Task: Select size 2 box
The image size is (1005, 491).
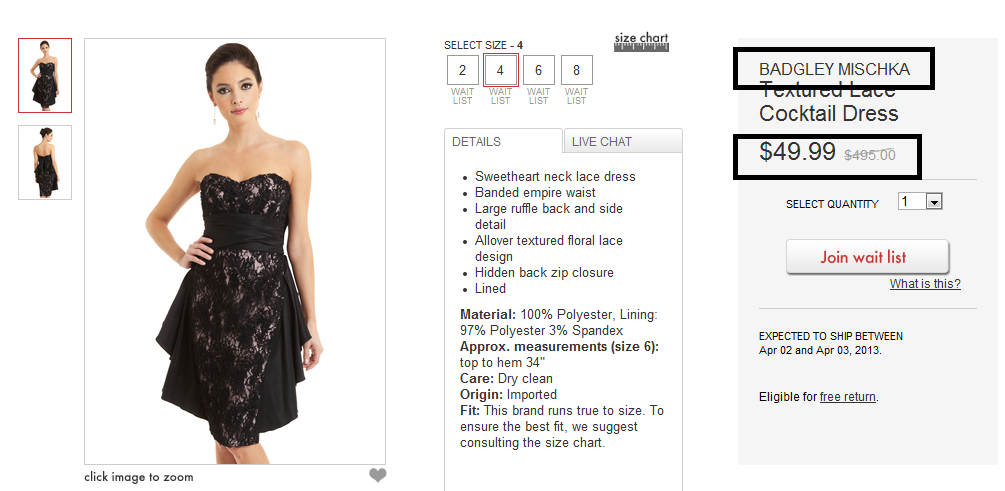Action: (x=463, y=70)
